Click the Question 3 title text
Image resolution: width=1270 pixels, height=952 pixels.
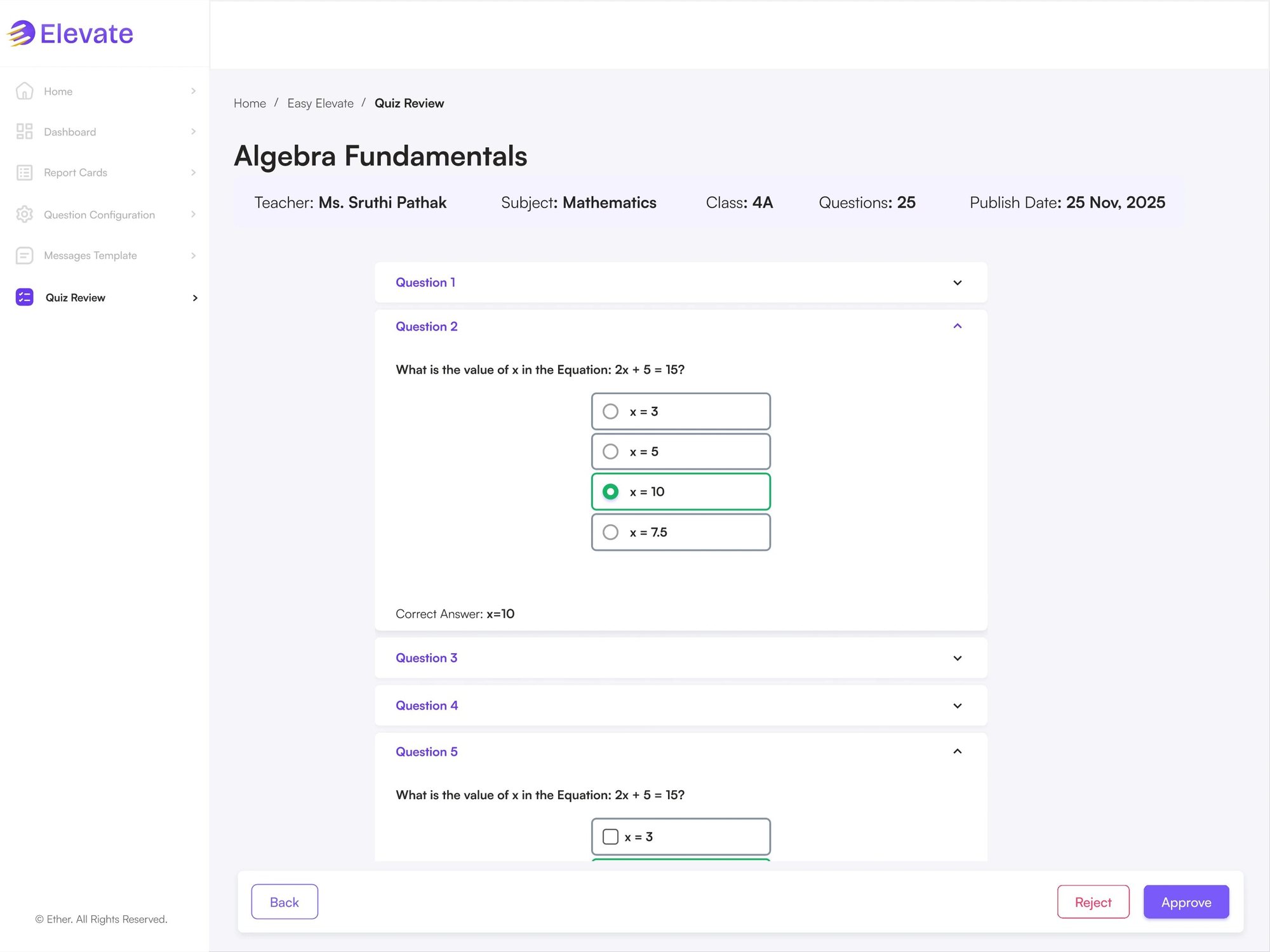(x=427, y=658)
